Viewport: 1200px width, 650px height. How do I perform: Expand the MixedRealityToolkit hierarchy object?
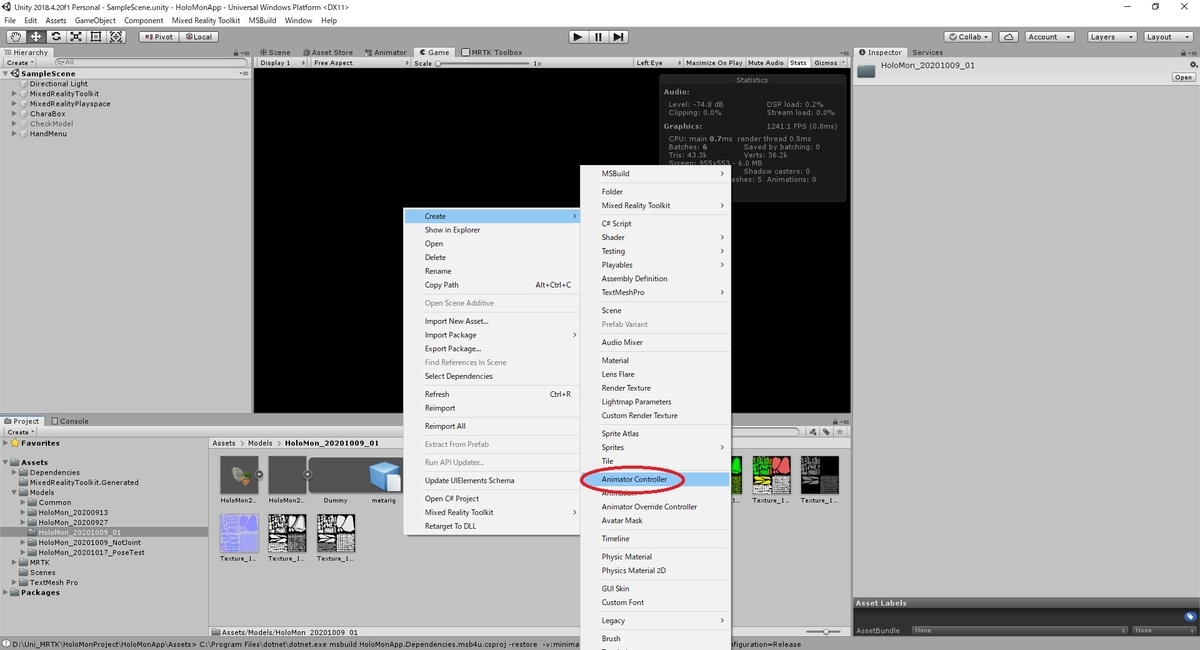click(x=15, y=94)
